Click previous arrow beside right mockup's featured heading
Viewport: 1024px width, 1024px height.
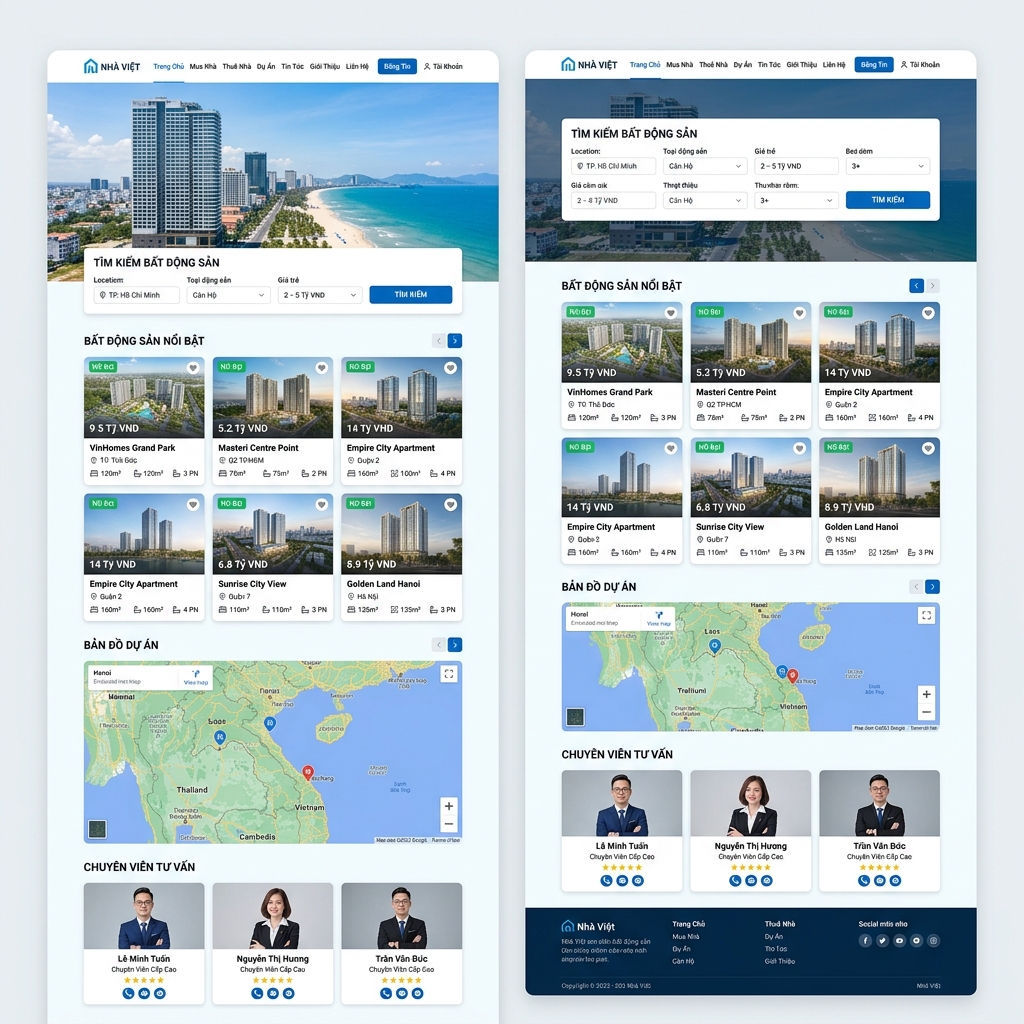click(x=916, y=285)
